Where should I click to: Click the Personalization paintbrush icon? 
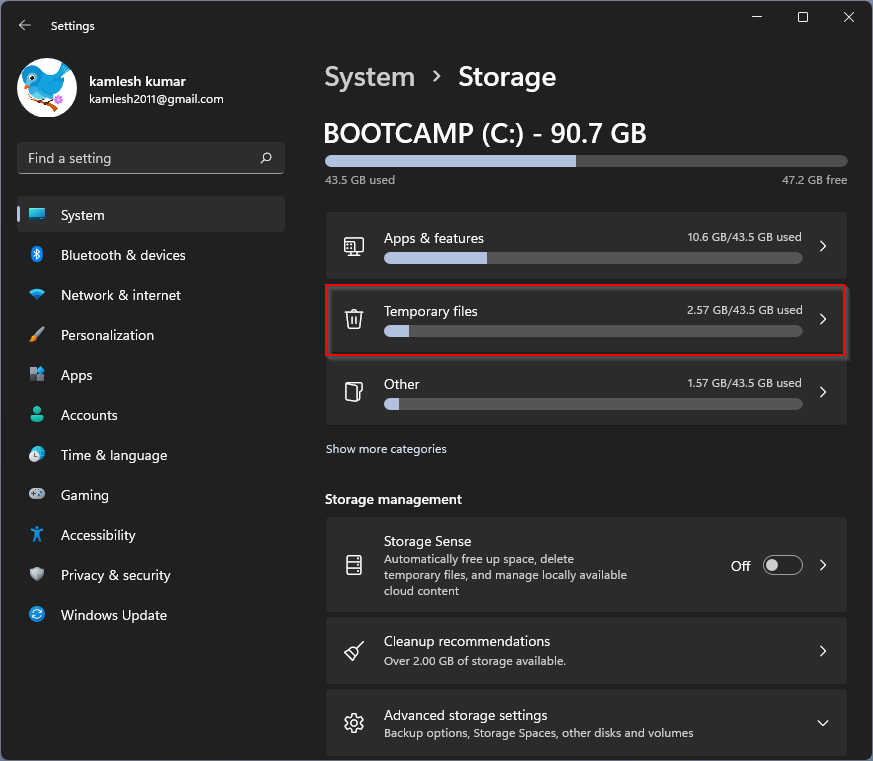pyautogui.click(x=37, y=335)
